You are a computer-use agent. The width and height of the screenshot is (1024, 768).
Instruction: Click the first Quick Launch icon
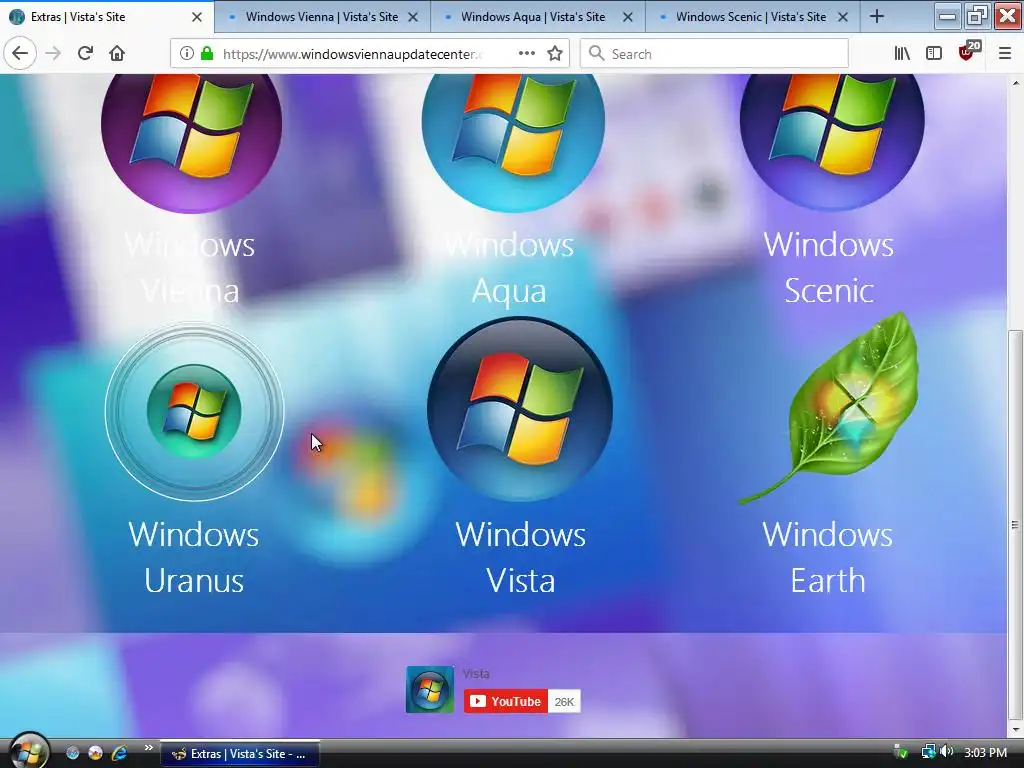click(72, 753)
